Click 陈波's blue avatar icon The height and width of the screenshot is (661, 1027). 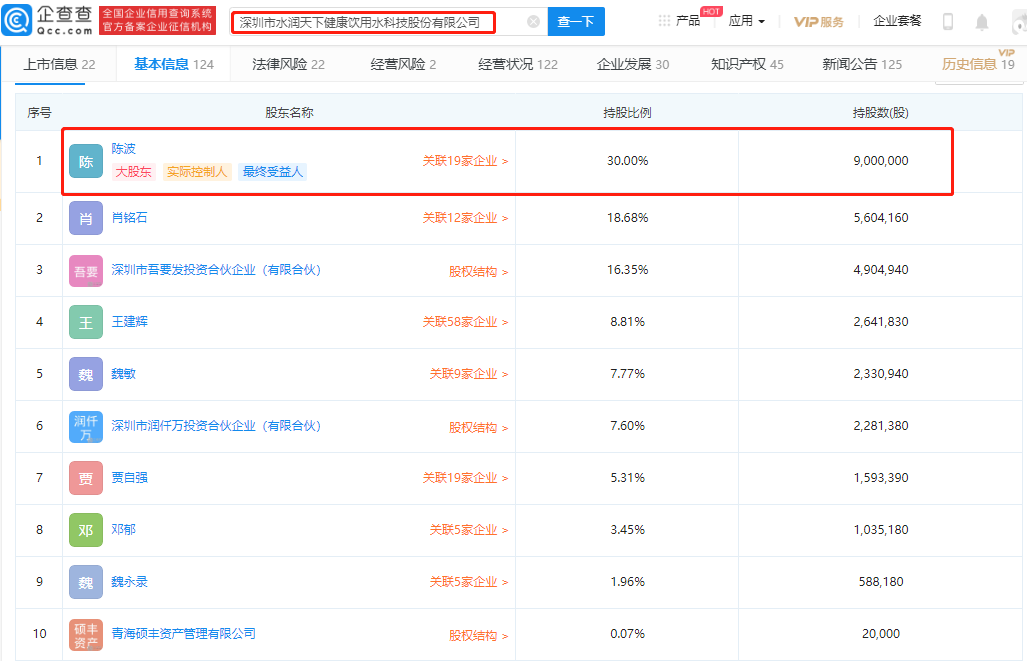86,161
